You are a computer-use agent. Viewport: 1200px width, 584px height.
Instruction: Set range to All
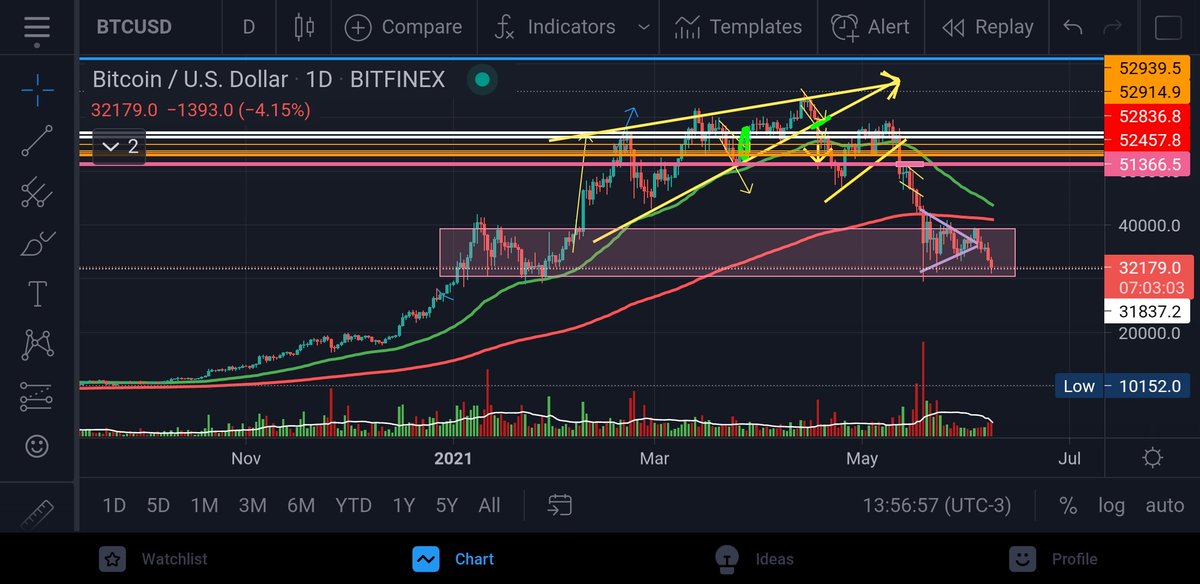coord(489,505)
